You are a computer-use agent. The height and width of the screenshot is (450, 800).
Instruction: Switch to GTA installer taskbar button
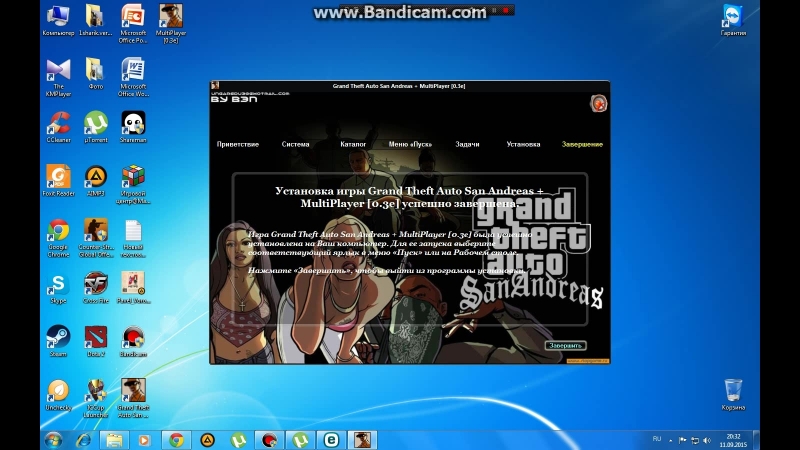(x=363, y=440)
